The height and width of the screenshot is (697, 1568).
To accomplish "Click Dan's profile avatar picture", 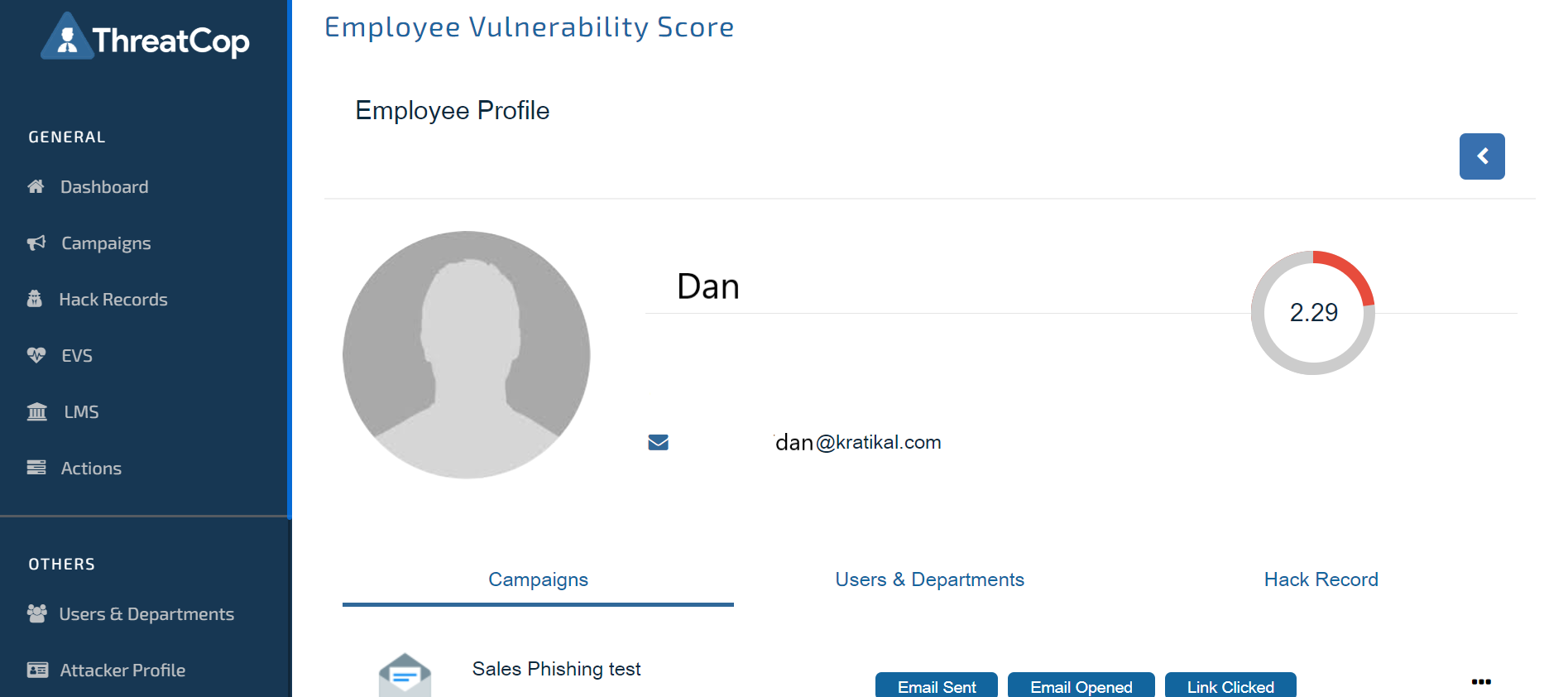I will [467, 354].
